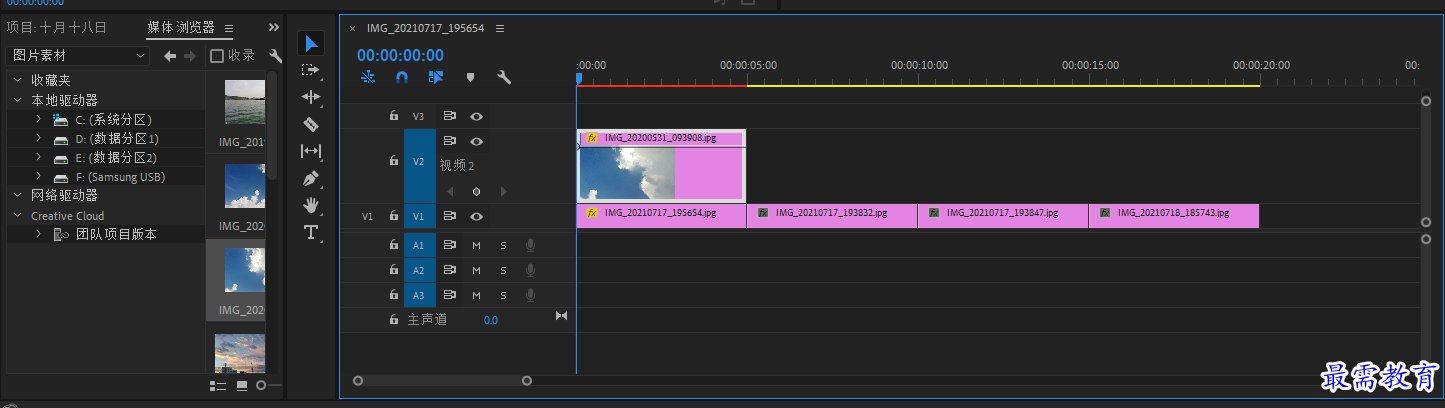Add keyframe on V2 track
This screenshot has height=408, width=1445.
point(477,191)
